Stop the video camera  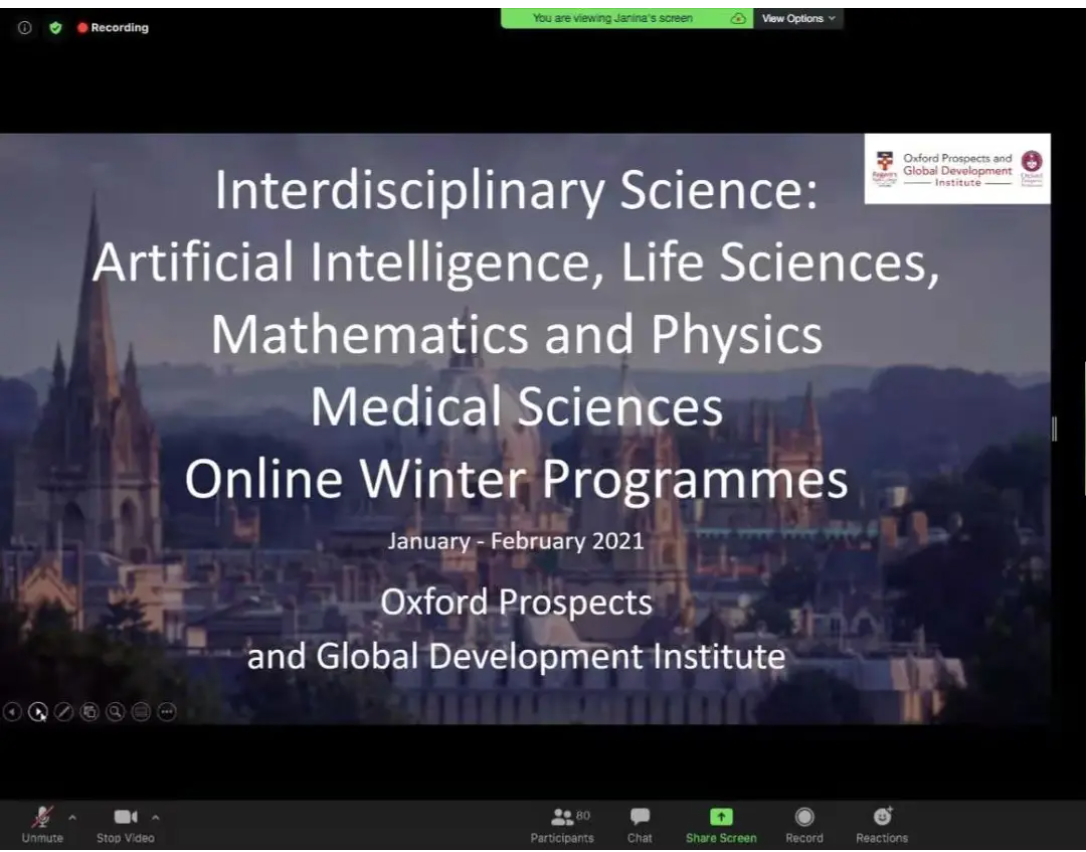tap(125, 825)
